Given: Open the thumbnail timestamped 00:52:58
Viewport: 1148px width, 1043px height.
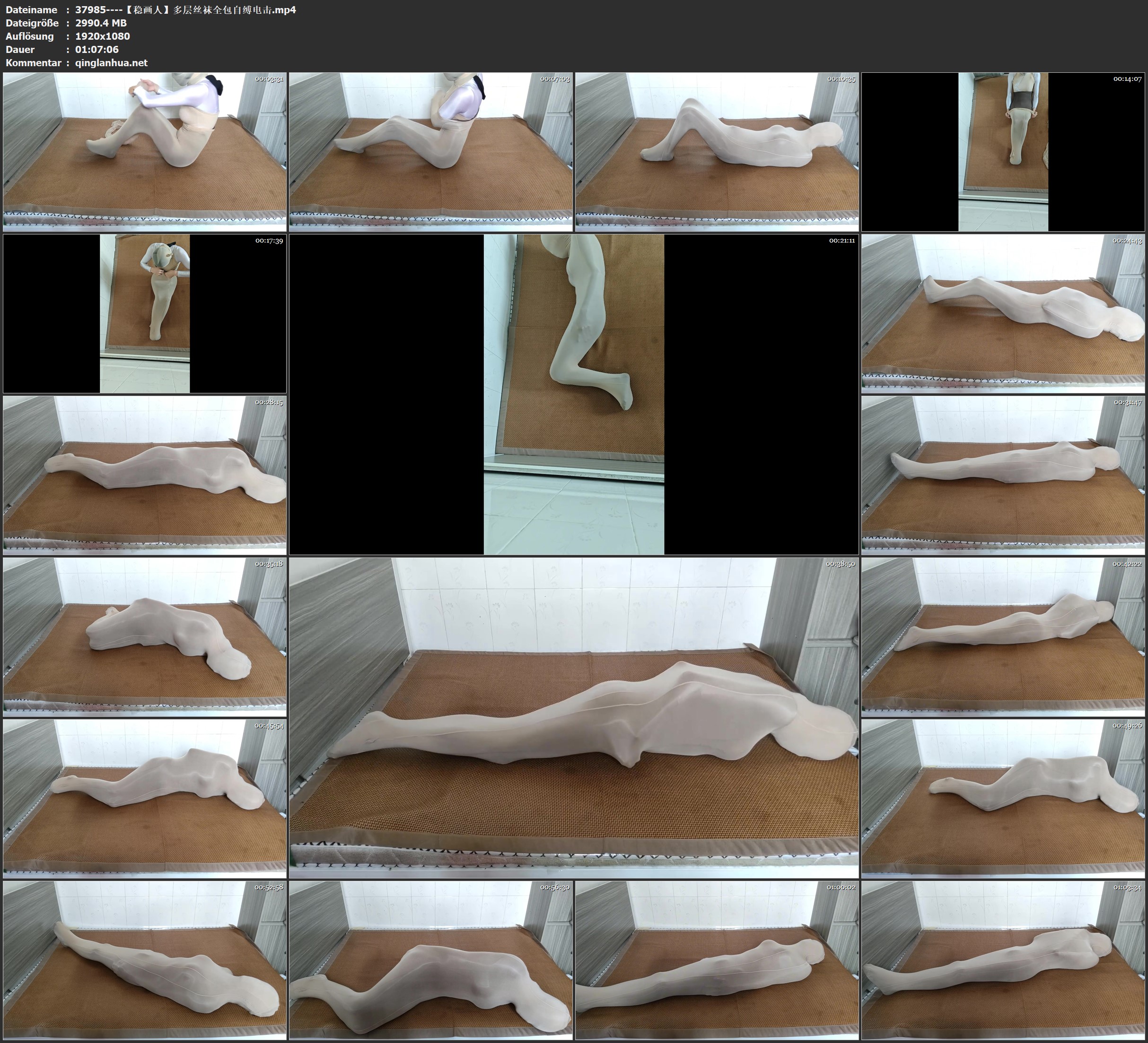Looking at the screenshot, I should 145,960.
